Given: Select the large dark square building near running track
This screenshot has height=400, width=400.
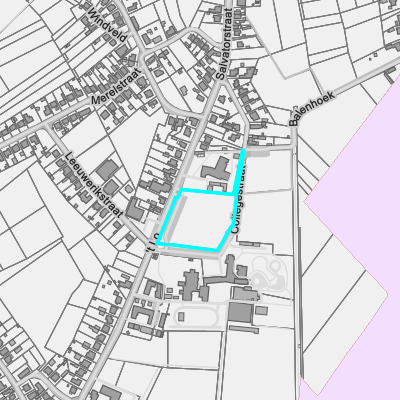Looking at the screenshot, I should pyautogui.click(x=240, y=312).
